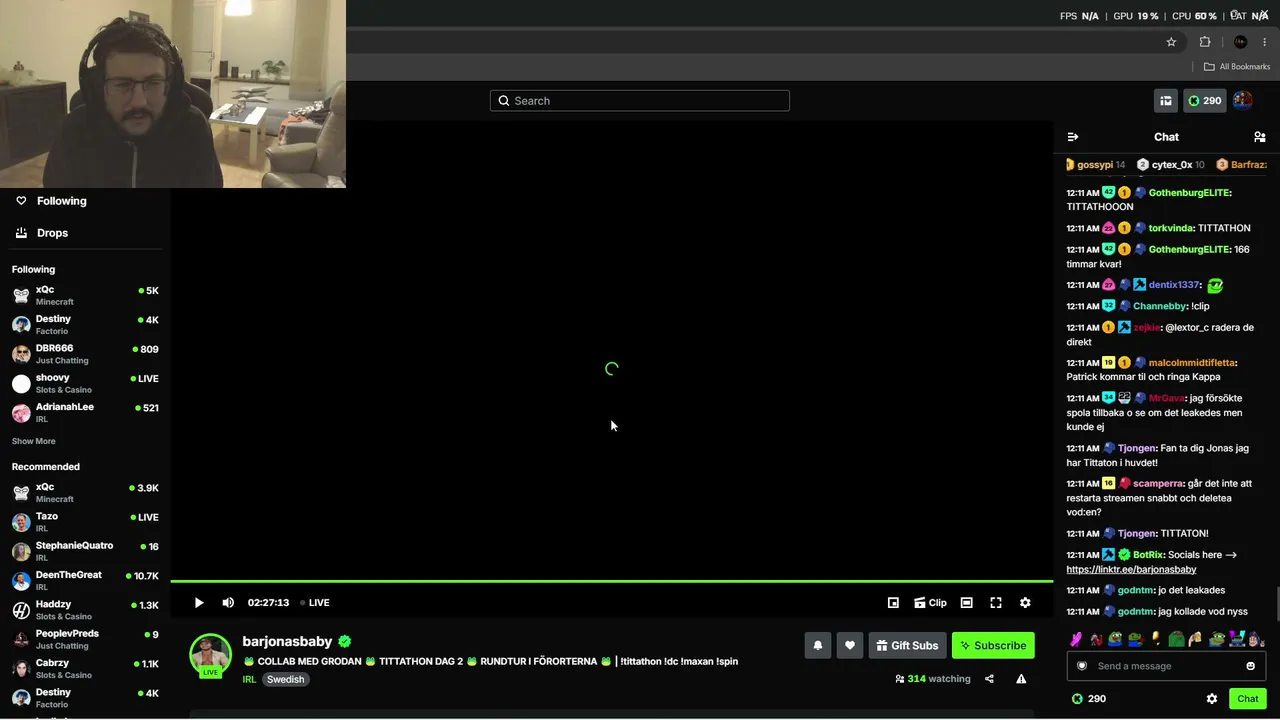This screenshot has height=720, width=1280.
Task: Open player settings gear
Action: (1025, 603)
